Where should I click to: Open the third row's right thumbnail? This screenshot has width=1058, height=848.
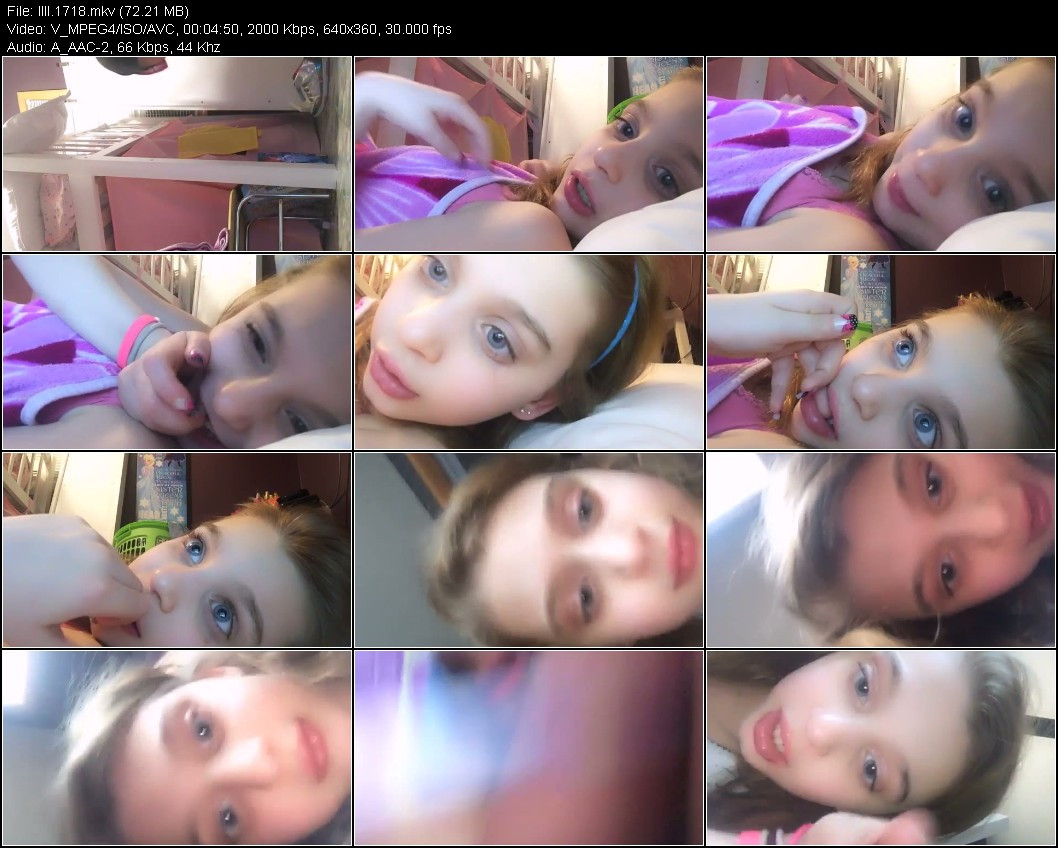coord(881,550)
